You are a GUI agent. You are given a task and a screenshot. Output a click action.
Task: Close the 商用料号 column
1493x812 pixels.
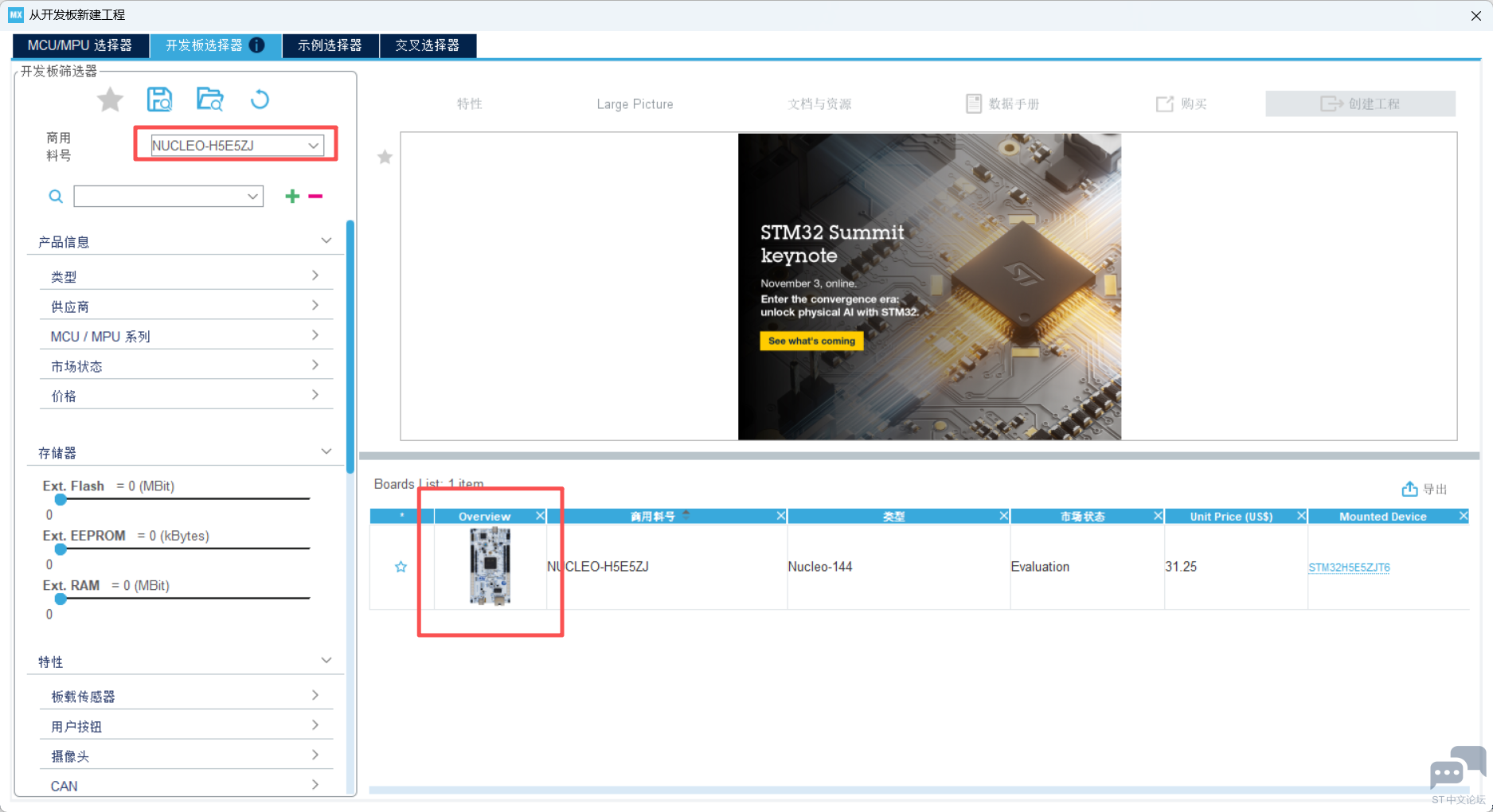point(781,517)
